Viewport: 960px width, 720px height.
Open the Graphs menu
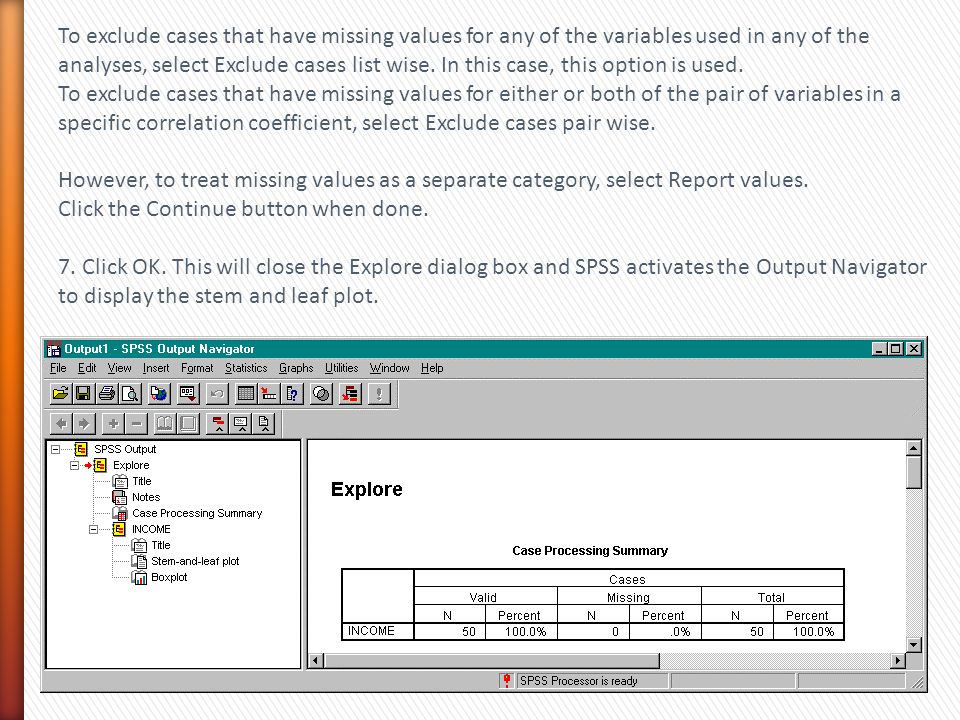pos(296,368)
